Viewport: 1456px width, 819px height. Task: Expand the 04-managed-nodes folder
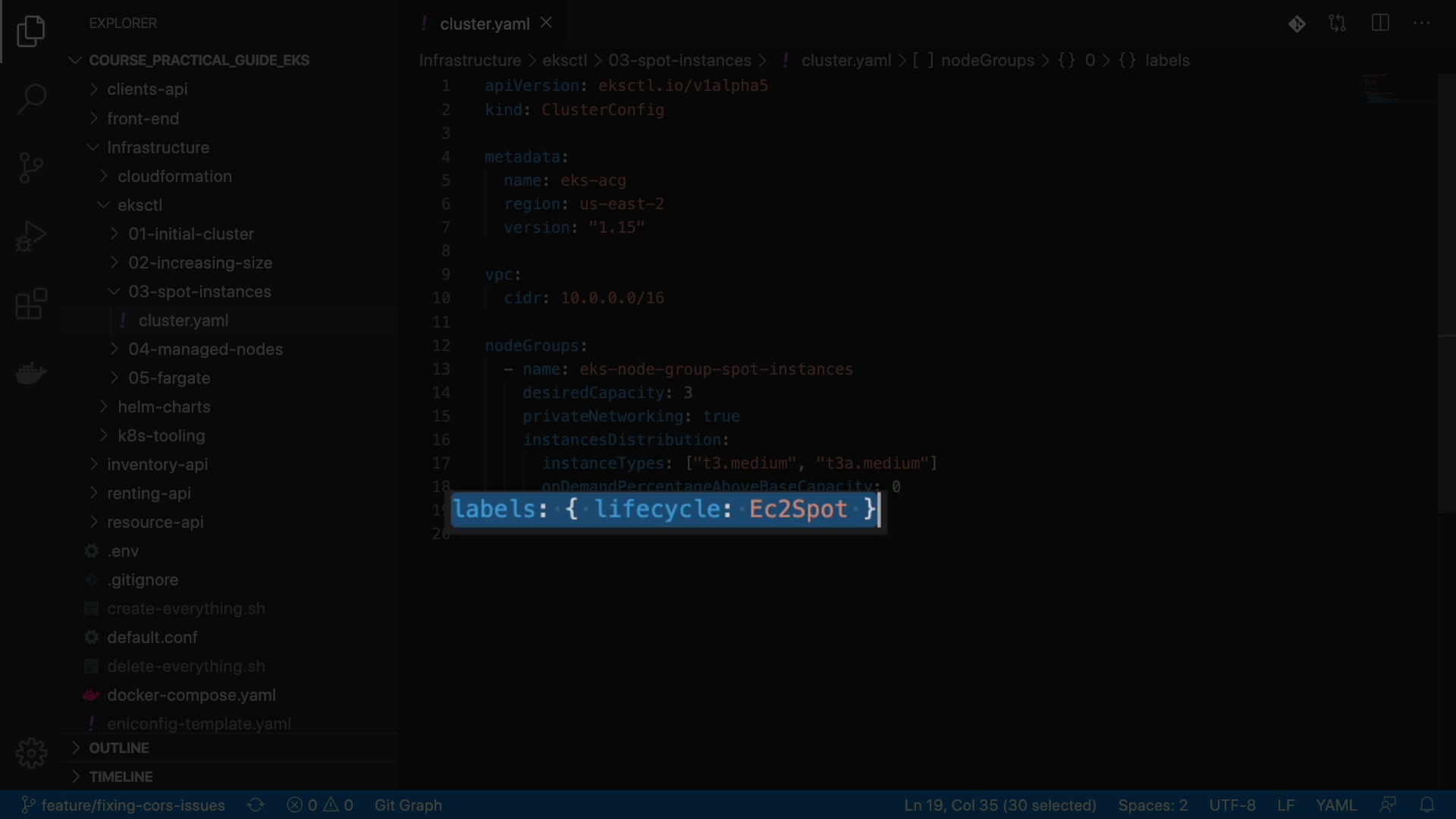pos(205,349)
